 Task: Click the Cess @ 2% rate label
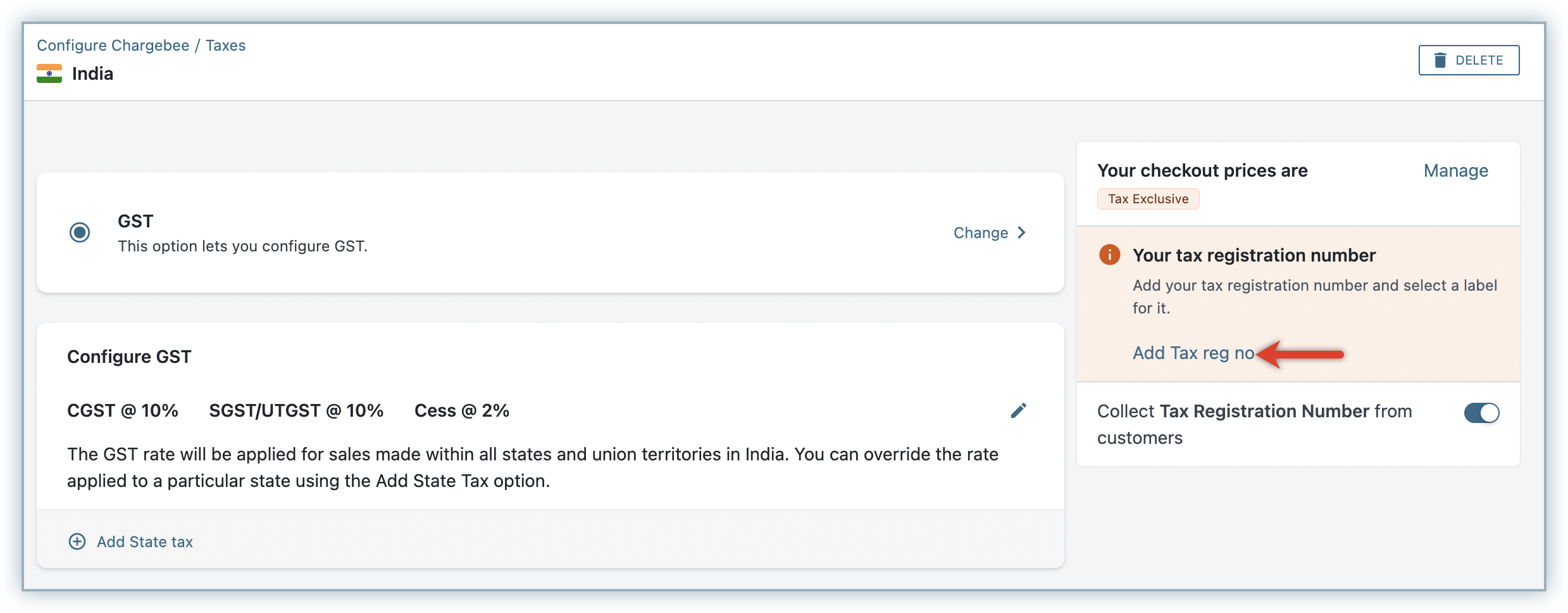coord(461,410)
